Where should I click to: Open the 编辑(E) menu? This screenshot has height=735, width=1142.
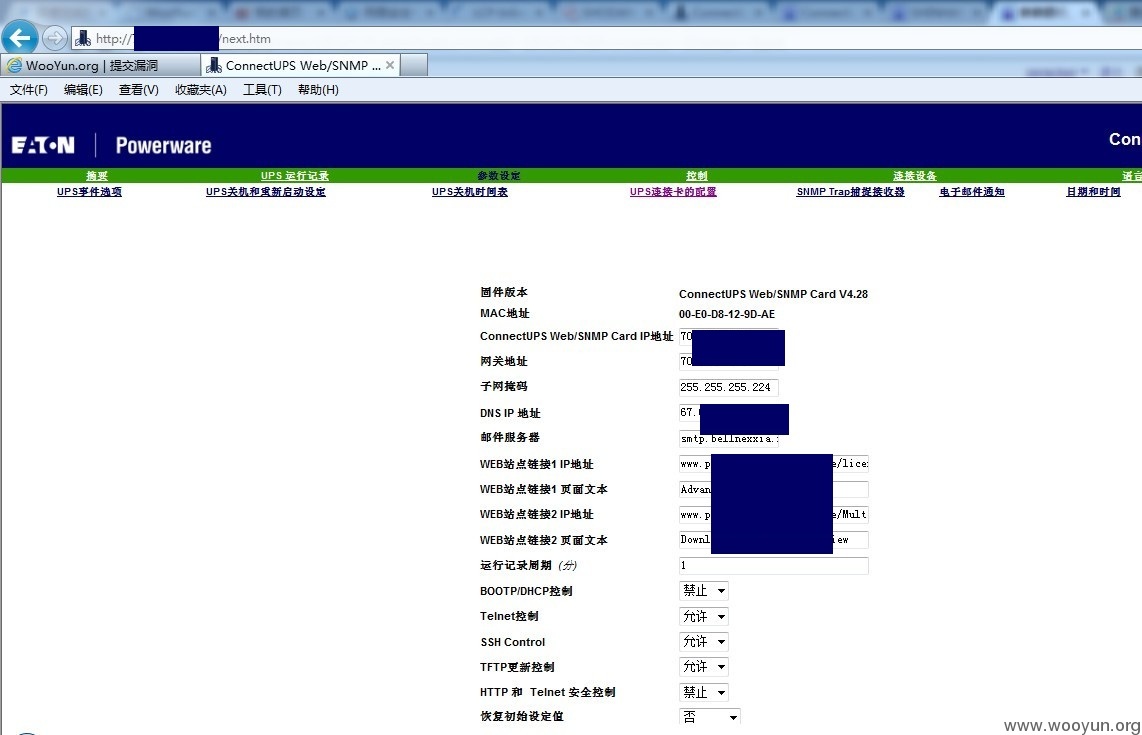(83, 90)
